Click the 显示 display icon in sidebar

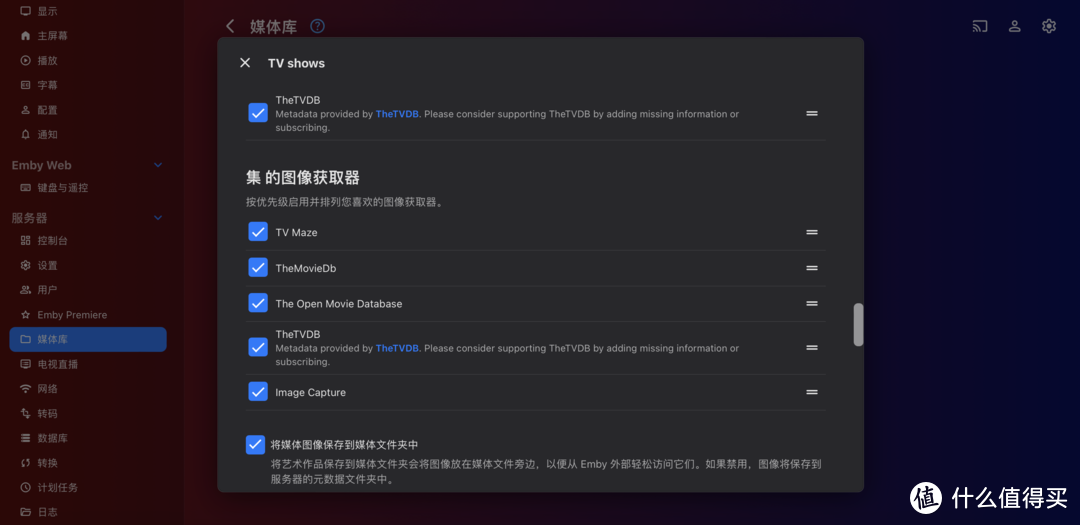pyautogui.click(x=25, y=11)
